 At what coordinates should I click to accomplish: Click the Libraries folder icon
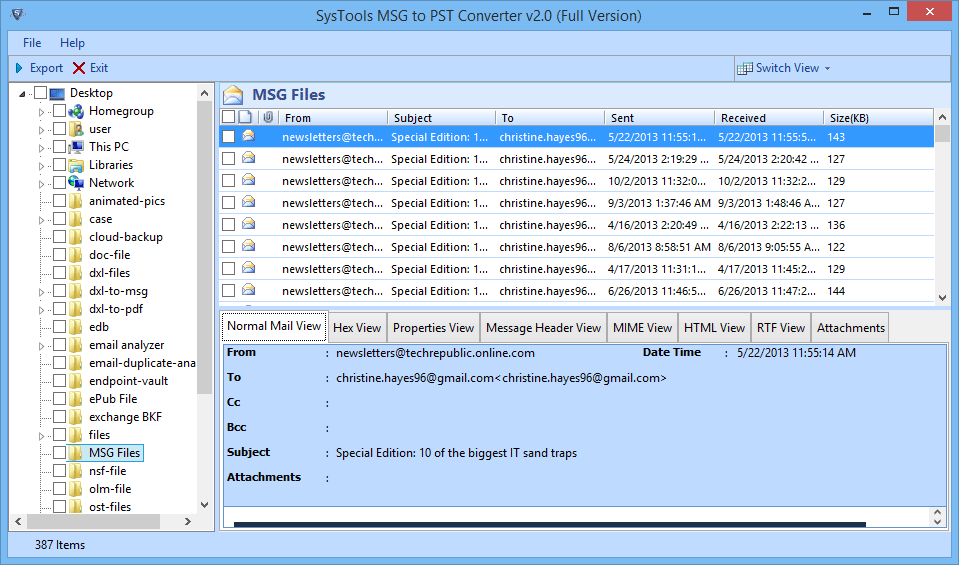click(76, 165)
